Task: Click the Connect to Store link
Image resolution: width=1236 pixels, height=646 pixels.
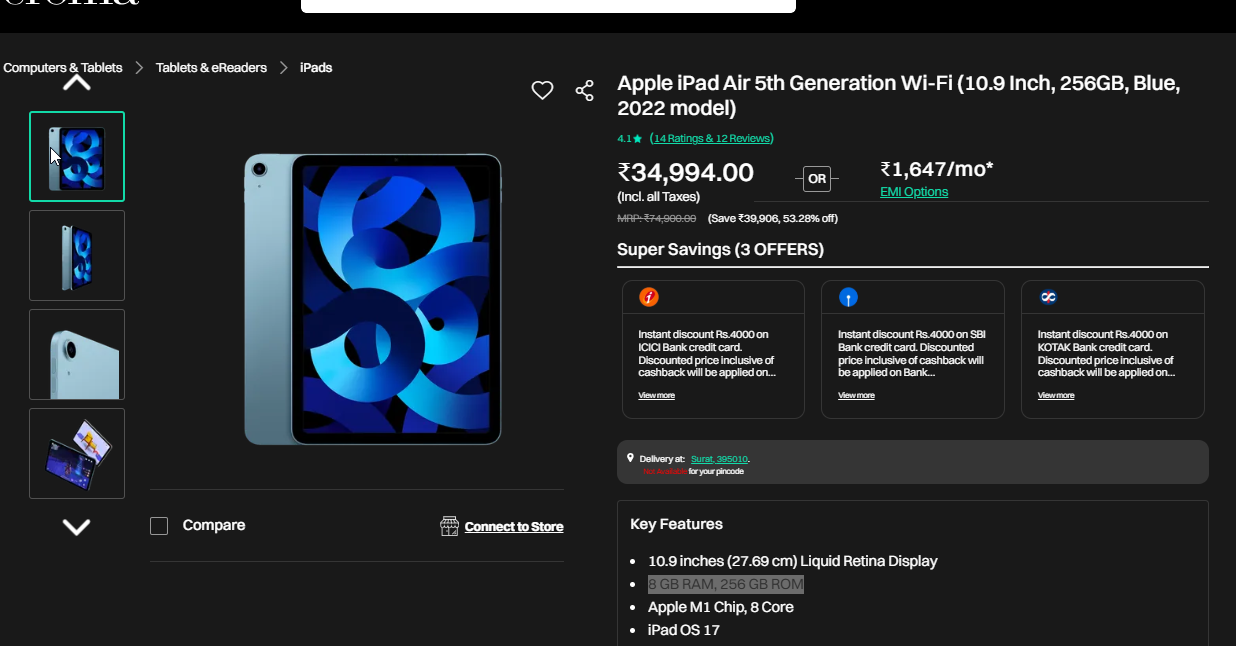Action: (514, 527)
